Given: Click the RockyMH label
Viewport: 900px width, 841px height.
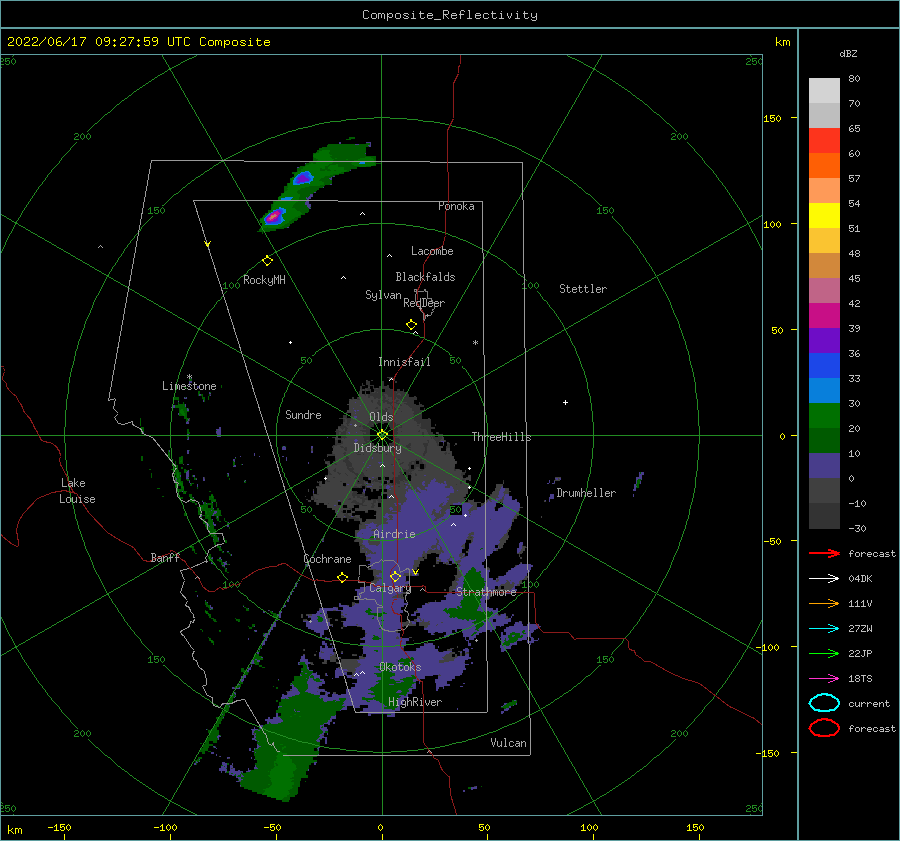Looking at the screenshot, I should tap(264, 280).
